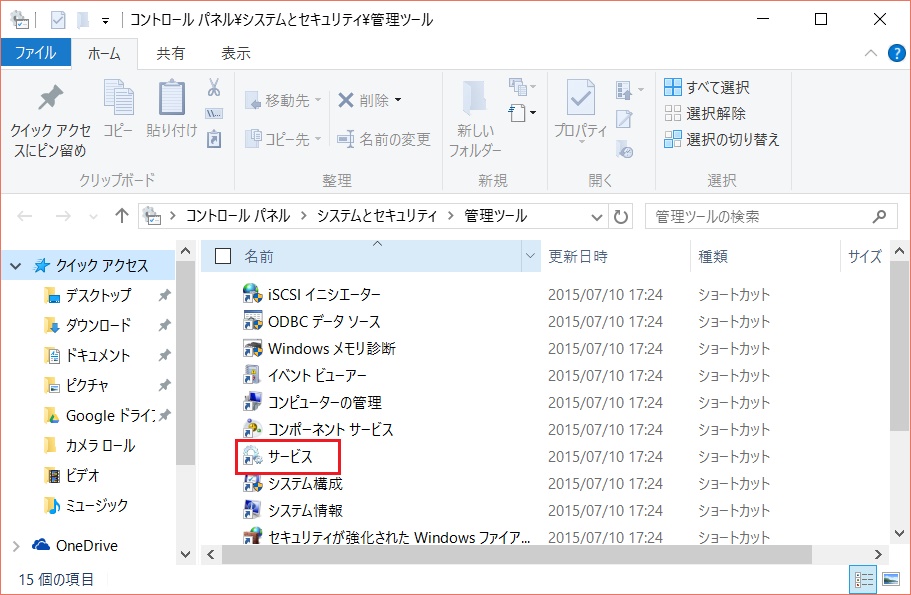Viewport: 911px width, 595px height.
Task: Click すべて選択 button
Action: [x=706, y=87]
